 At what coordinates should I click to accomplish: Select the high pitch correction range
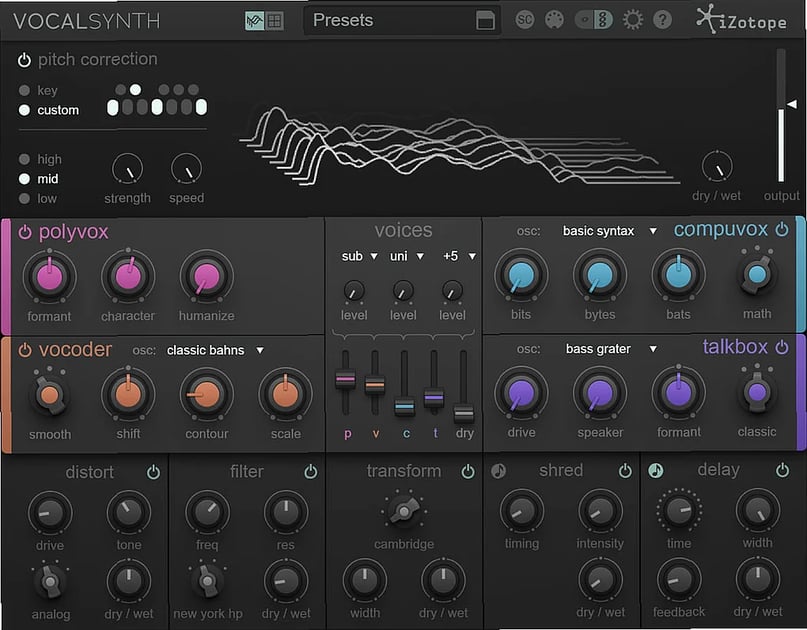click(x=22, y=158)
